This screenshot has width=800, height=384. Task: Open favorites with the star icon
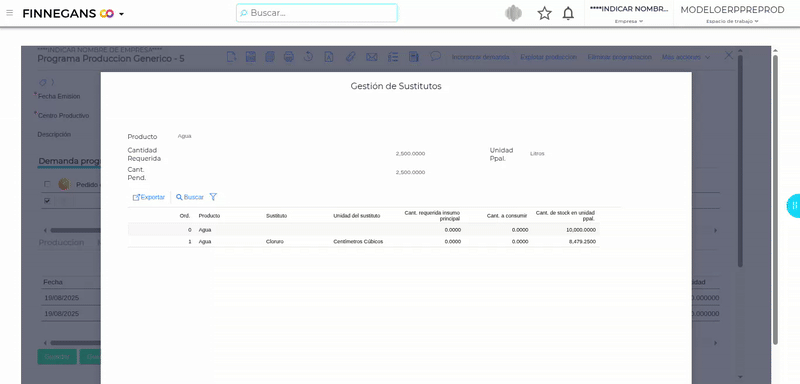tap(544, 13)
